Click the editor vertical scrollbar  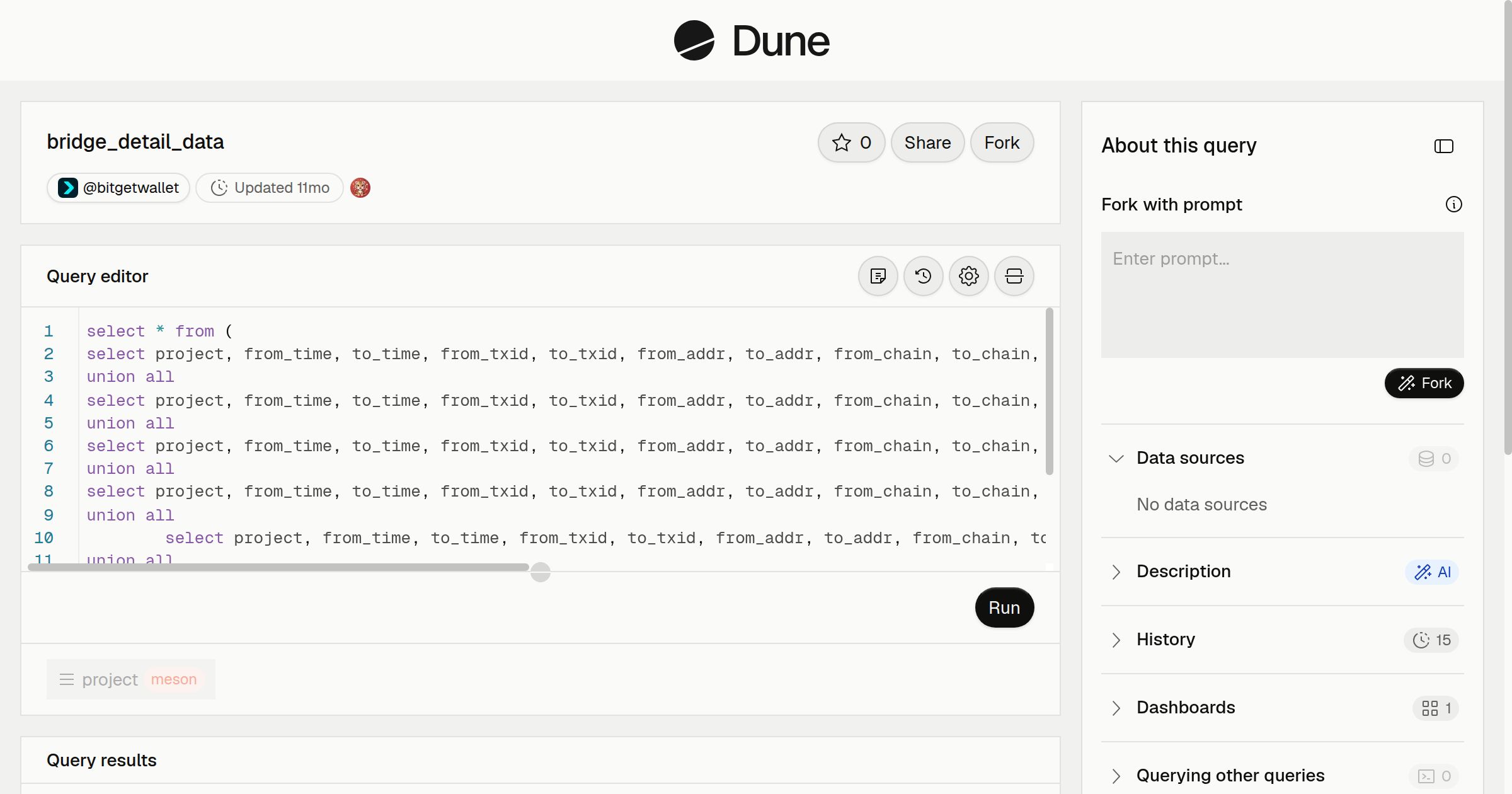pos(1049,391)
